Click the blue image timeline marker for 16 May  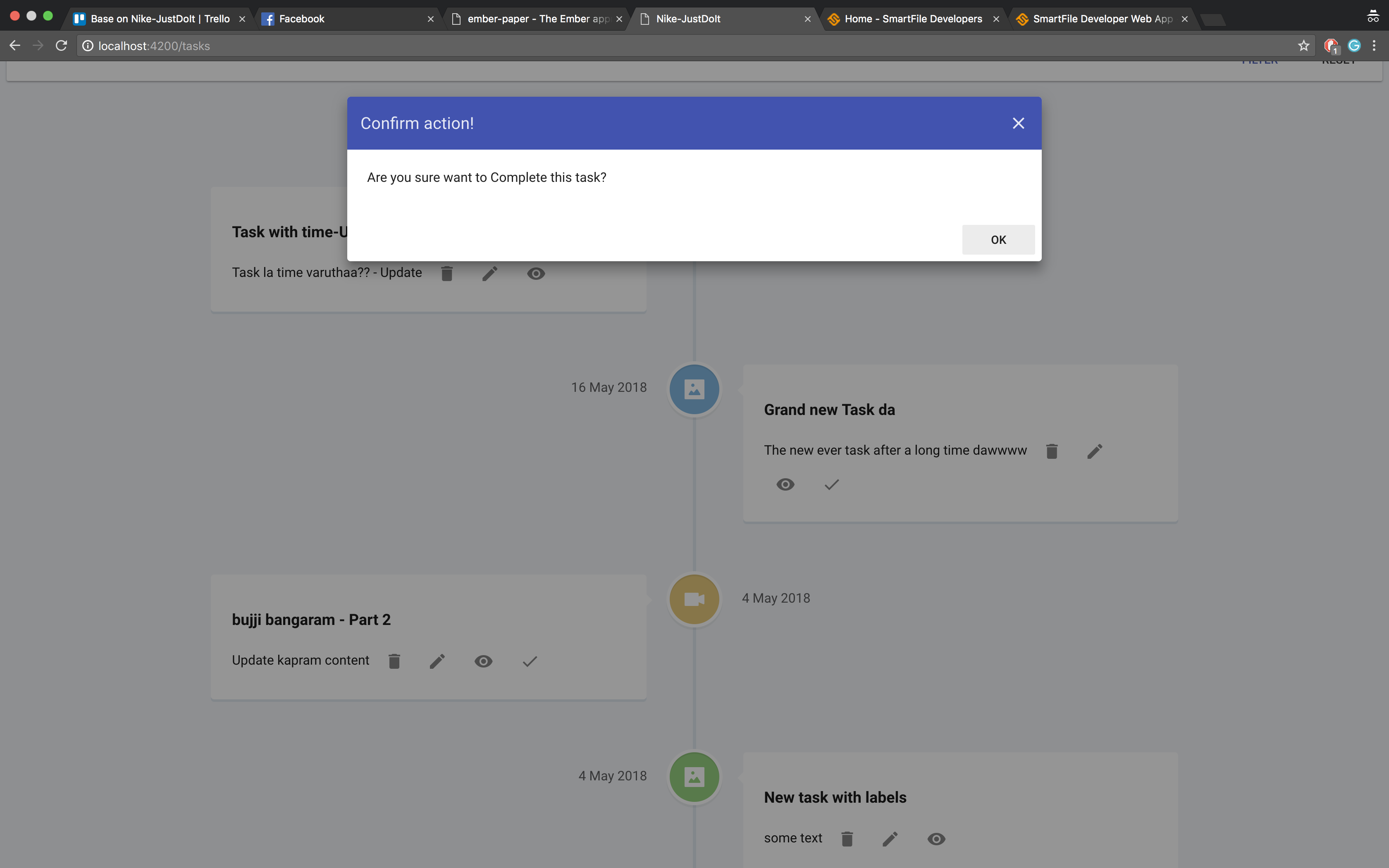[x=694, y=389]
